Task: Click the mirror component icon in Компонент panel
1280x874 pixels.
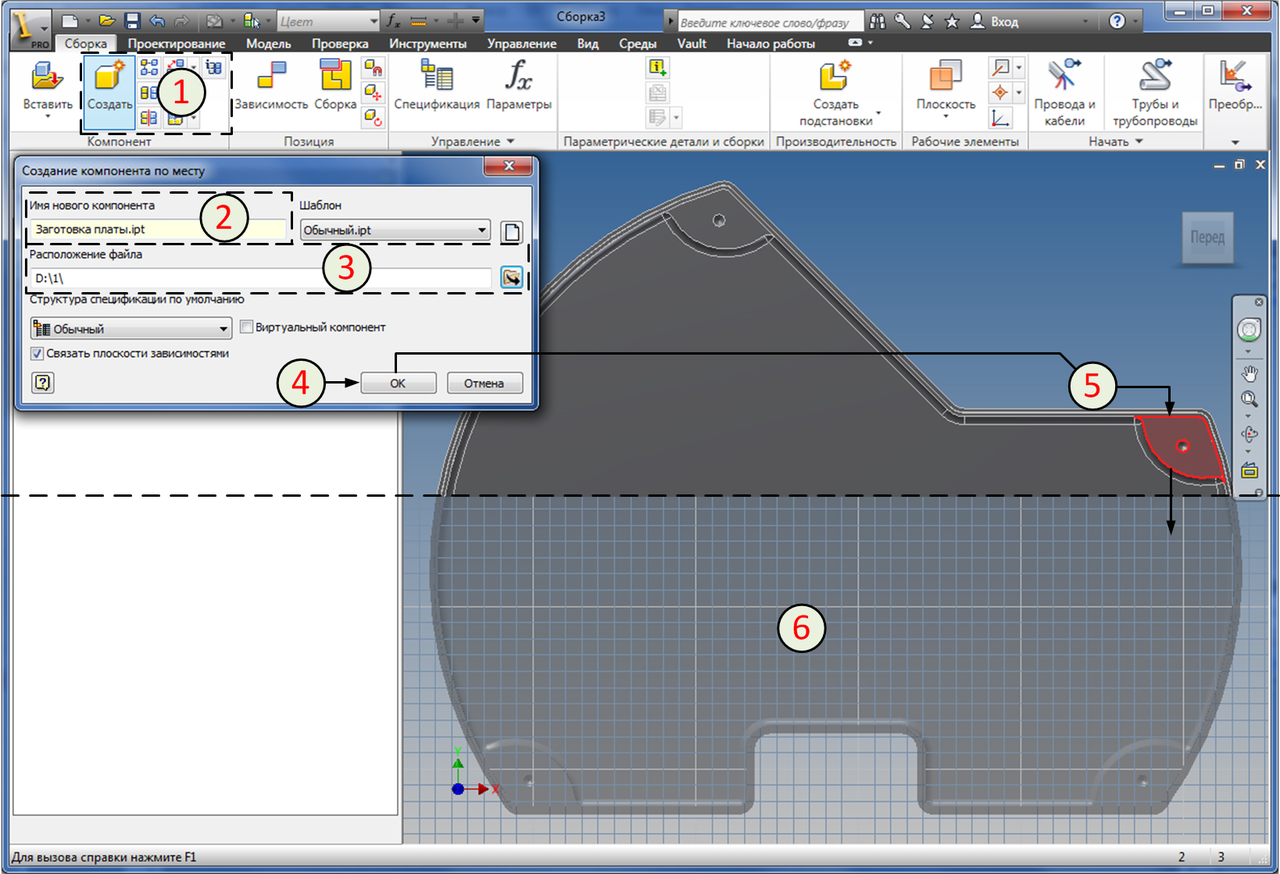Action: click(x=149, y=118)
